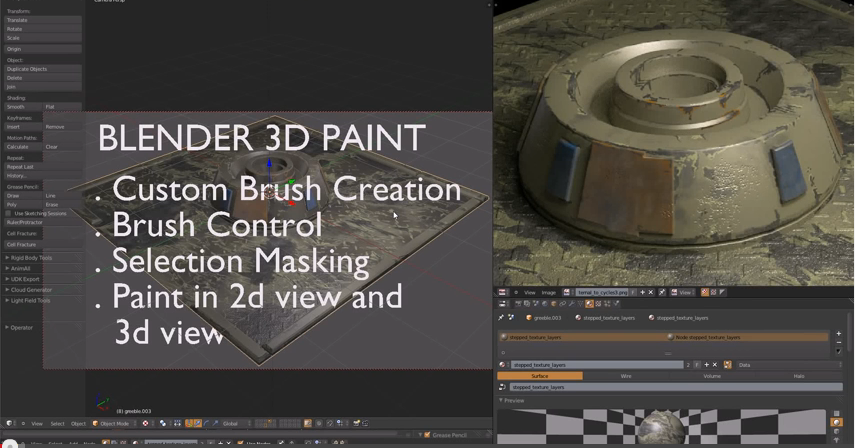
Task: Open the Constraints chain tab icon
Action: (562, 304)
